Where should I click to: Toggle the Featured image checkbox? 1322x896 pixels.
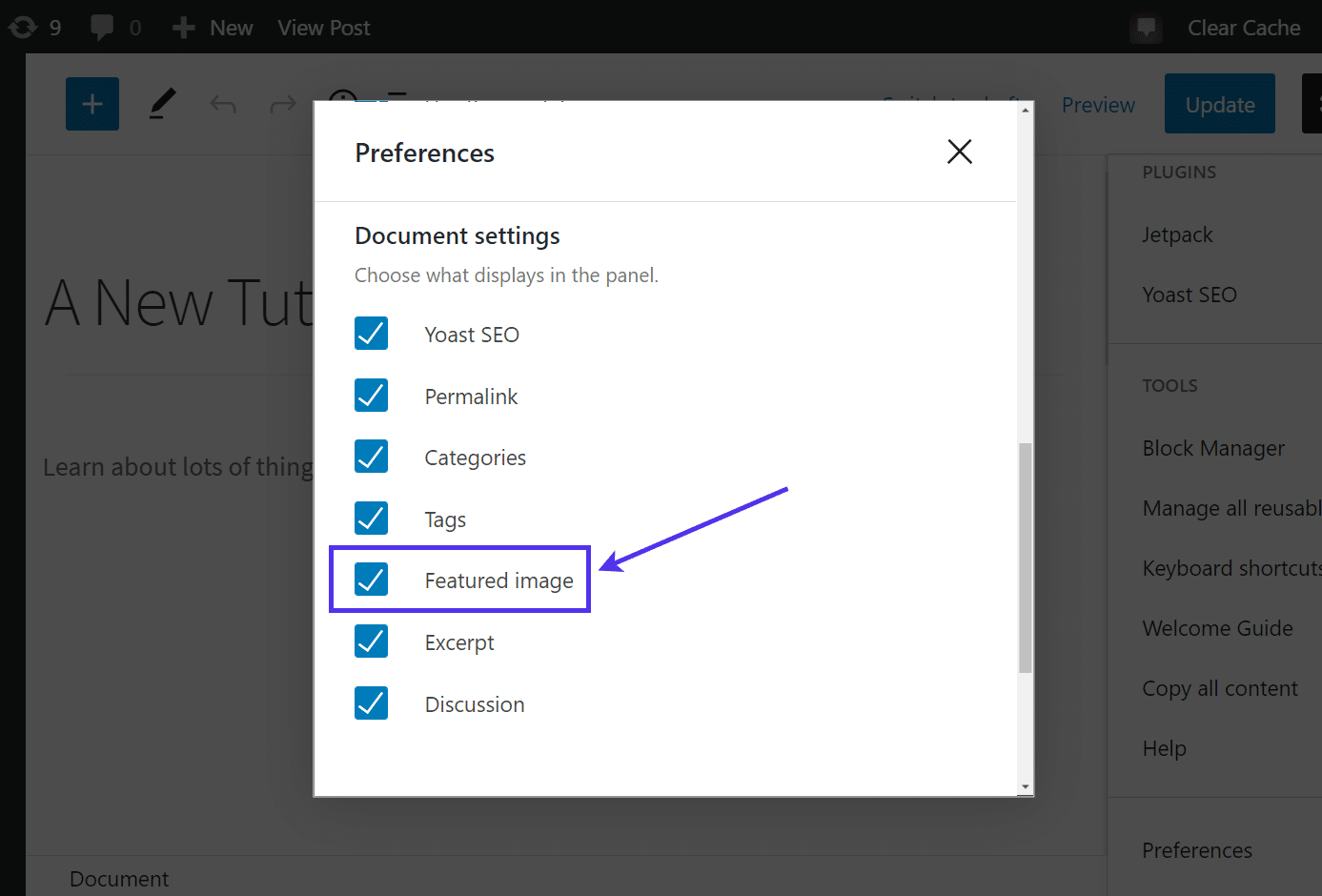[x=372, y=580]
